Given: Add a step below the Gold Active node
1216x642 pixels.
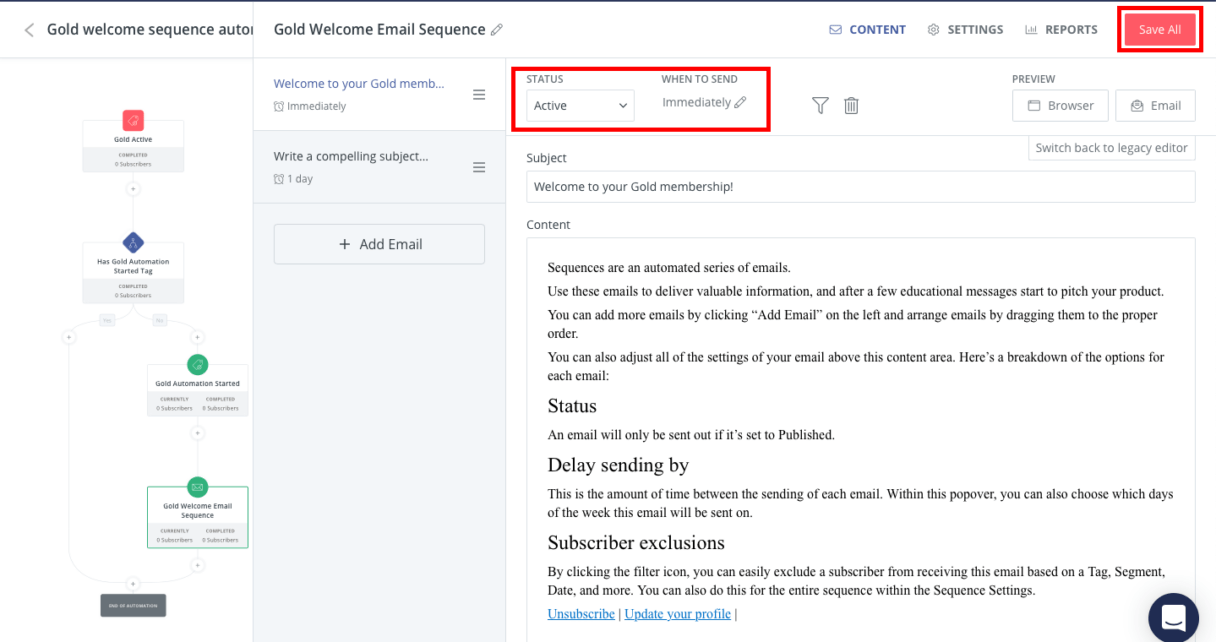Looking at the screenshot, I should [133, 188].
